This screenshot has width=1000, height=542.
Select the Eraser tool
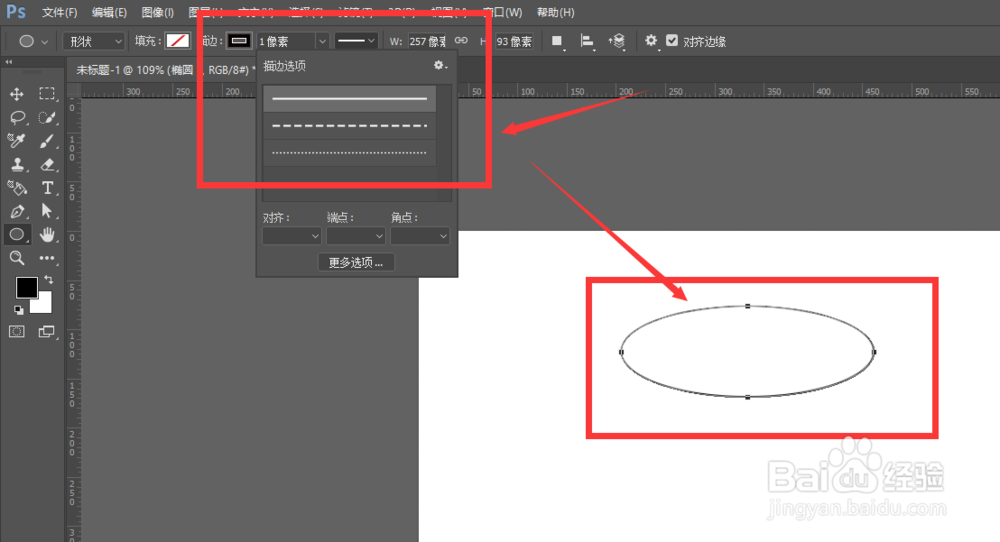click(x=47, y=165)
